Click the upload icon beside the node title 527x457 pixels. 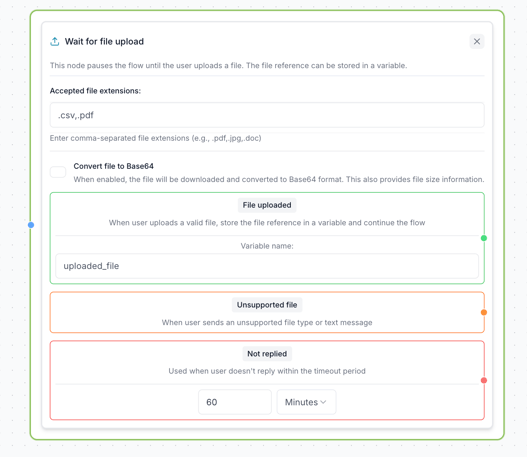coord(54,42)
